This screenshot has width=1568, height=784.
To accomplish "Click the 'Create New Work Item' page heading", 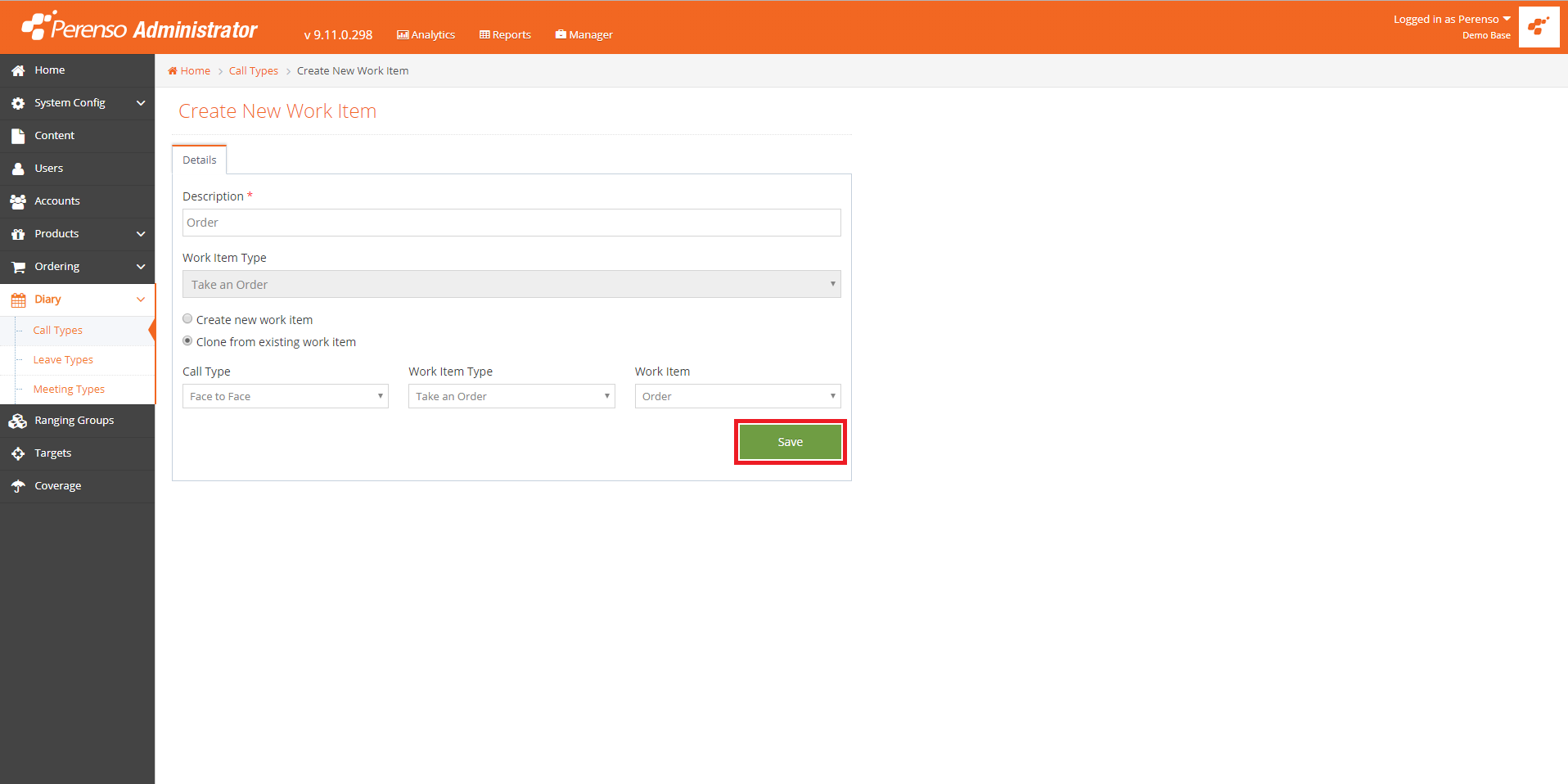I will pos(277,111).
